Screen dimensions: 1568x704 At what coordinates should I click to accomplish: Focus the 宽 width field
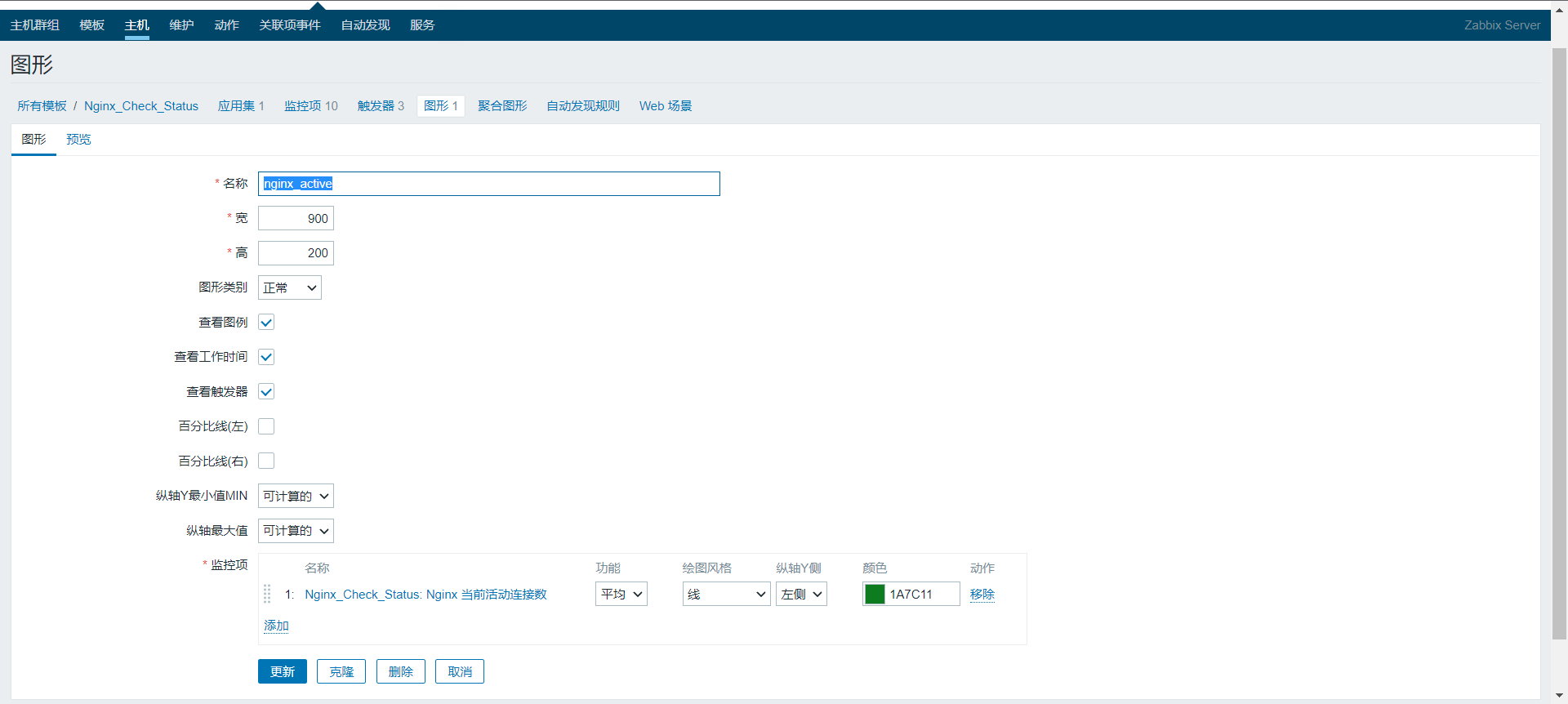pyautogui.click(x=296, y=218)
